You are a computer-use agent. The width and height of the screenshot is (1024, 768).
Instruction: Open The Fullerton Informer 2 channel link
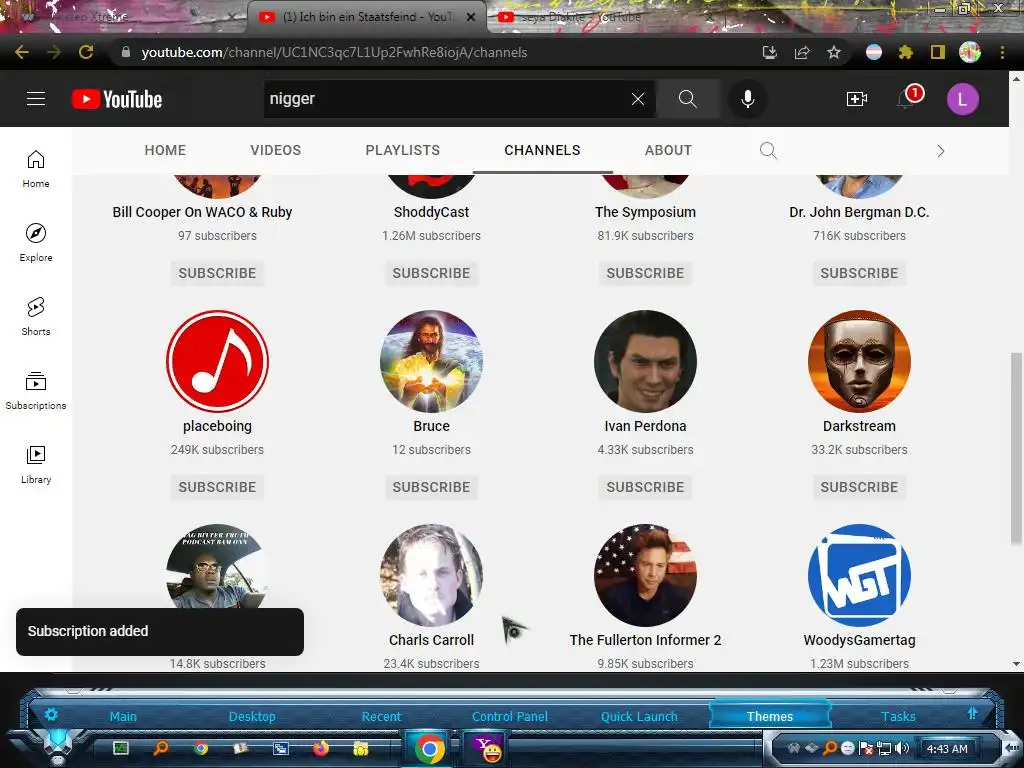(645, 640)
